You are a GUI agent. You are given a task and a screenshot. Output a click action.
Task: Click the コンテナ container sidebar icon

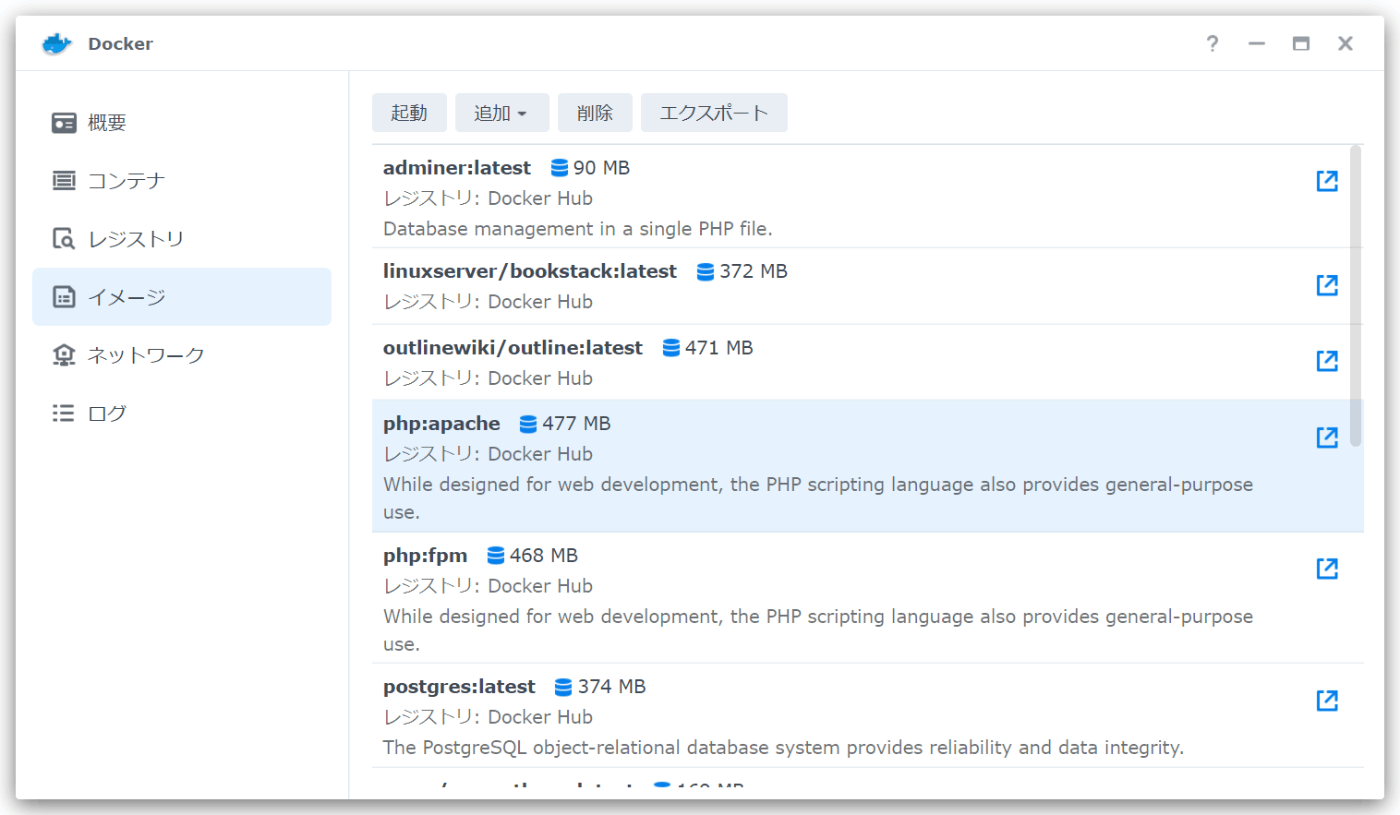[x=64, y=181]
